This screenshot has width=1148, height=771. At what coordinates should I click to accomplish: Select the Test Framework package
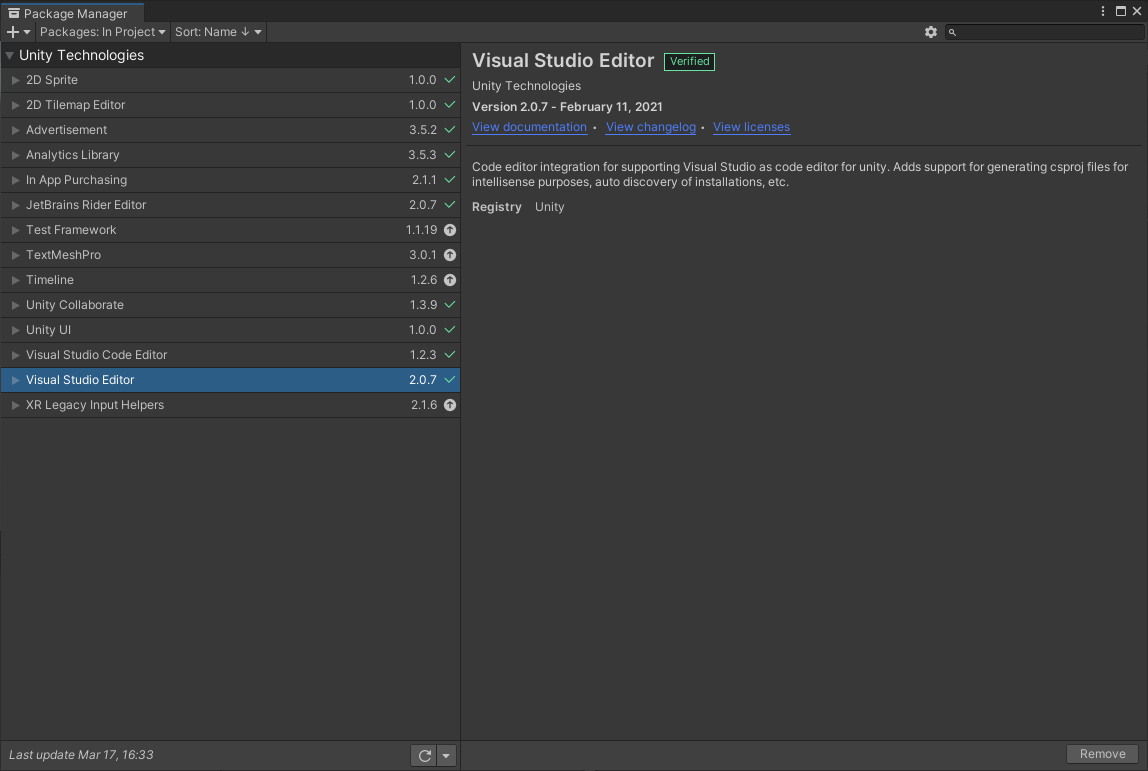(230, 230)
